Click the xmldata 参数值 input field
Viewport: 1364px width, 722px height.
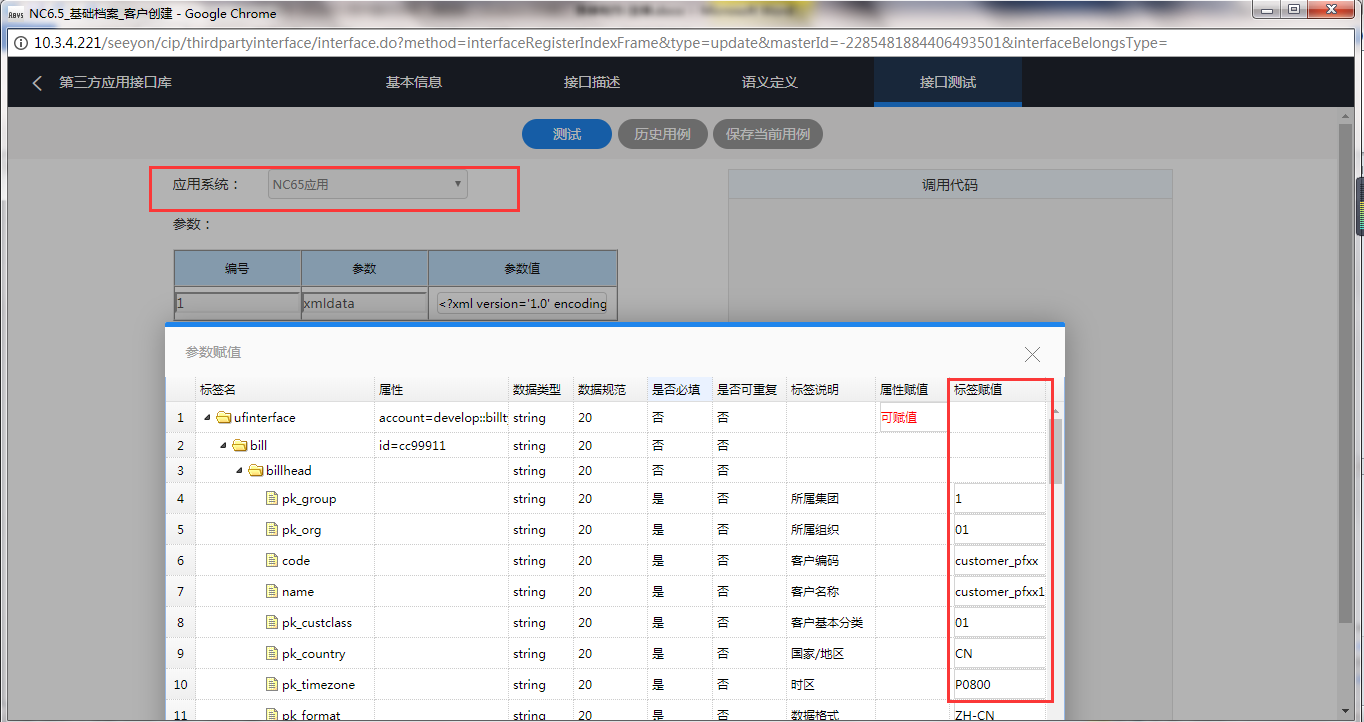click(522, 304)
